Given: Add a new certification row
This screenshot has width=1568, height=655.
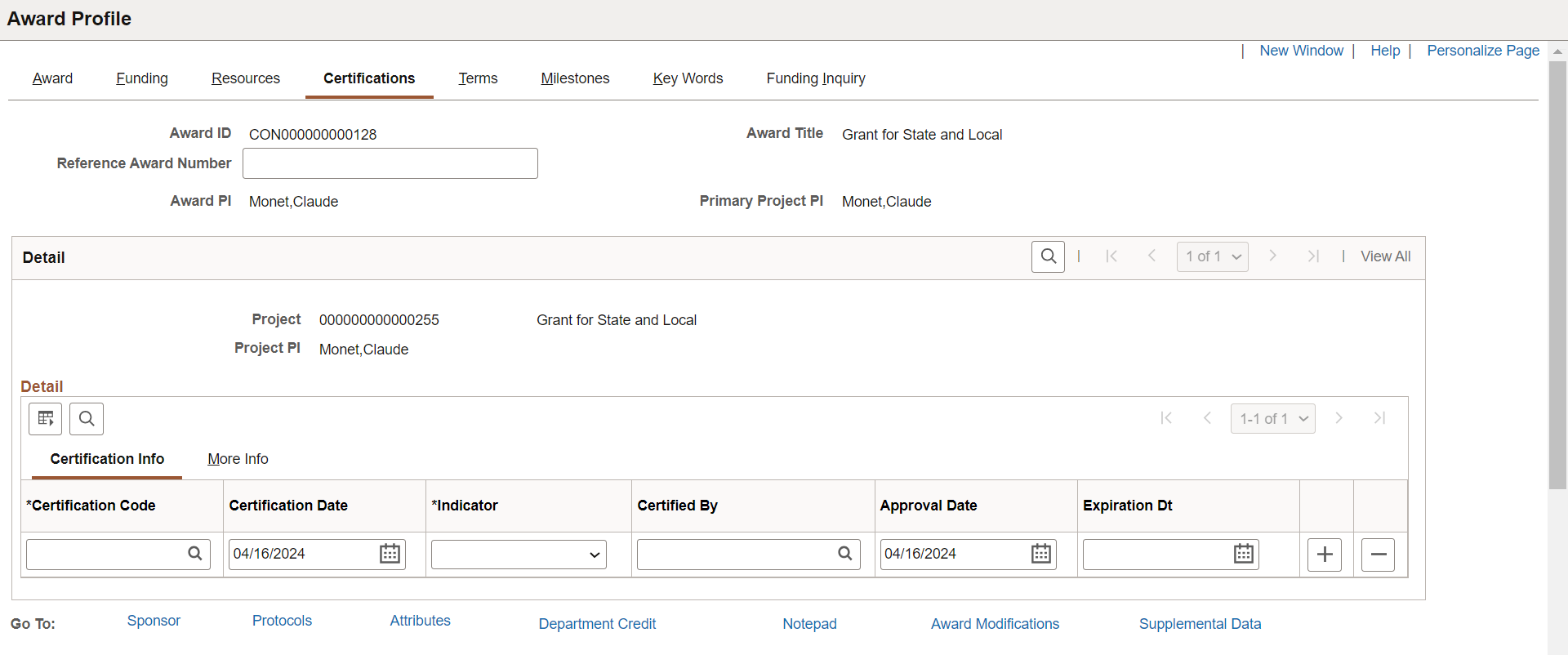Looking at the screenshot, I should pos(1325,555).
